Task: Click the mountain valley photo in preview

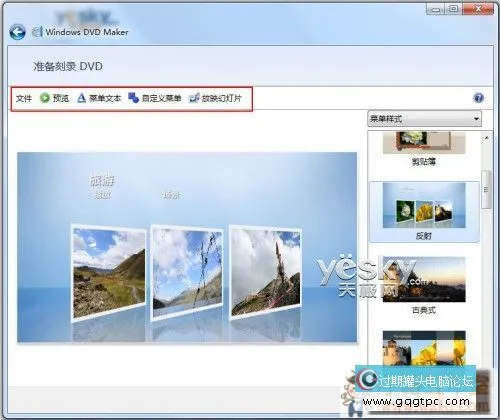Action: tap(109, 272)
